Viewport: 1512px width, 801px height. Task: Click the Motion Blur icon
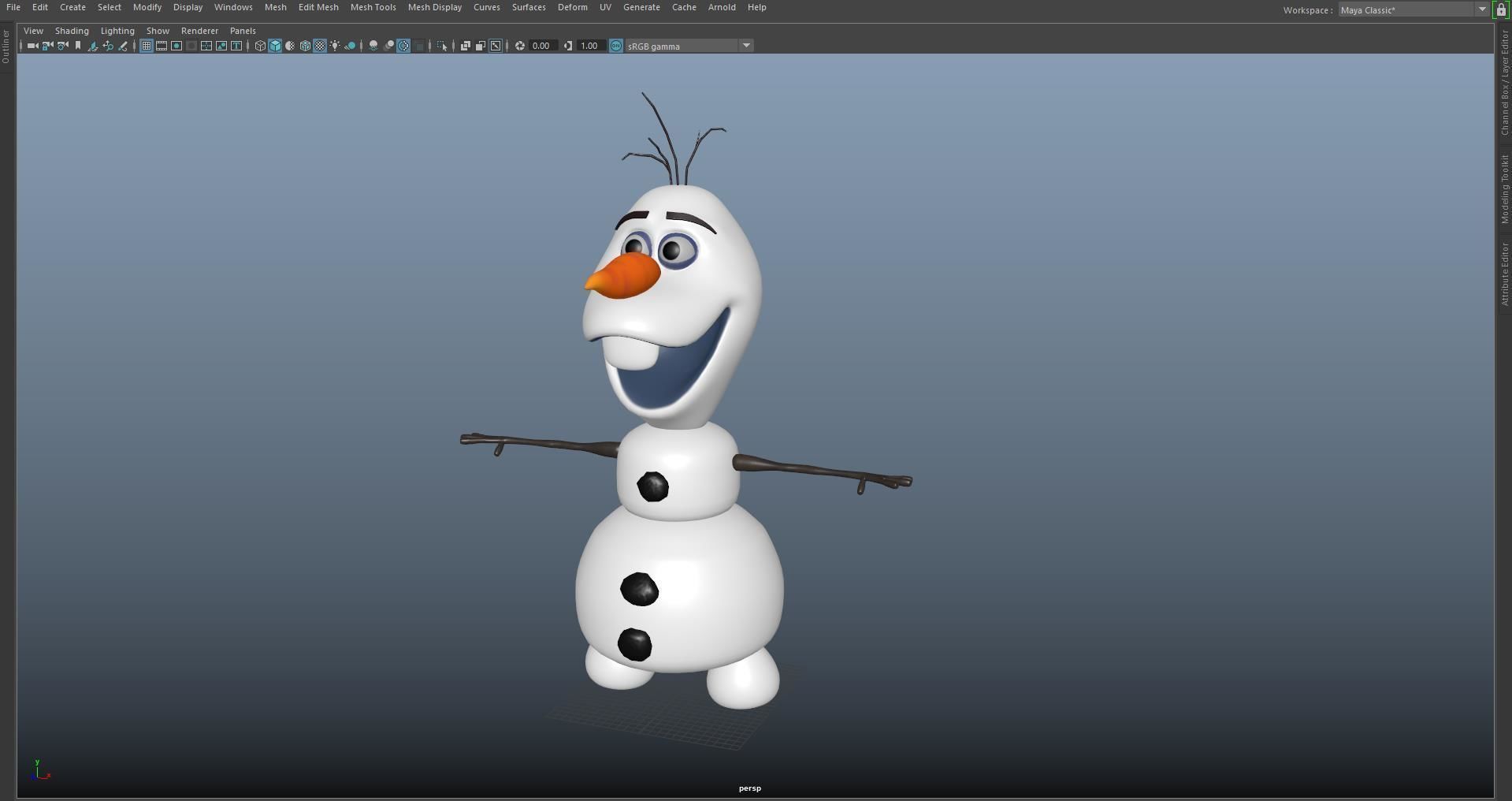pos(388,46)
